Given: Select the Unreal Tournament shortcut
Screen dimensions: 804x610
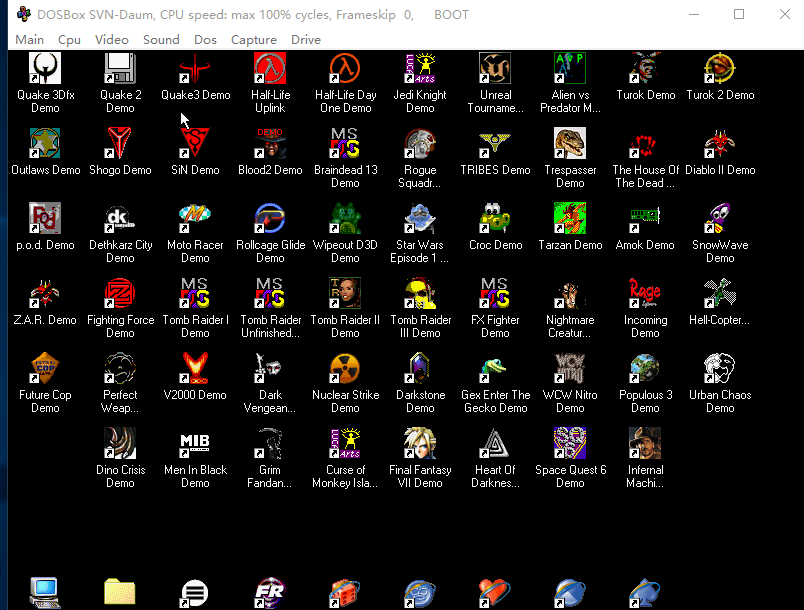Looking at the screenshot, I should tap(495, 68).
